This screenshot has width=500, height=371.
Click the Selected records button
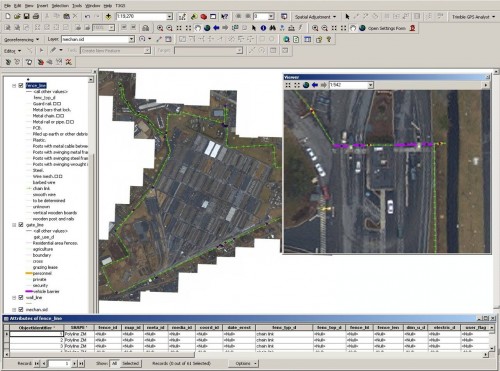pos(130,363)
